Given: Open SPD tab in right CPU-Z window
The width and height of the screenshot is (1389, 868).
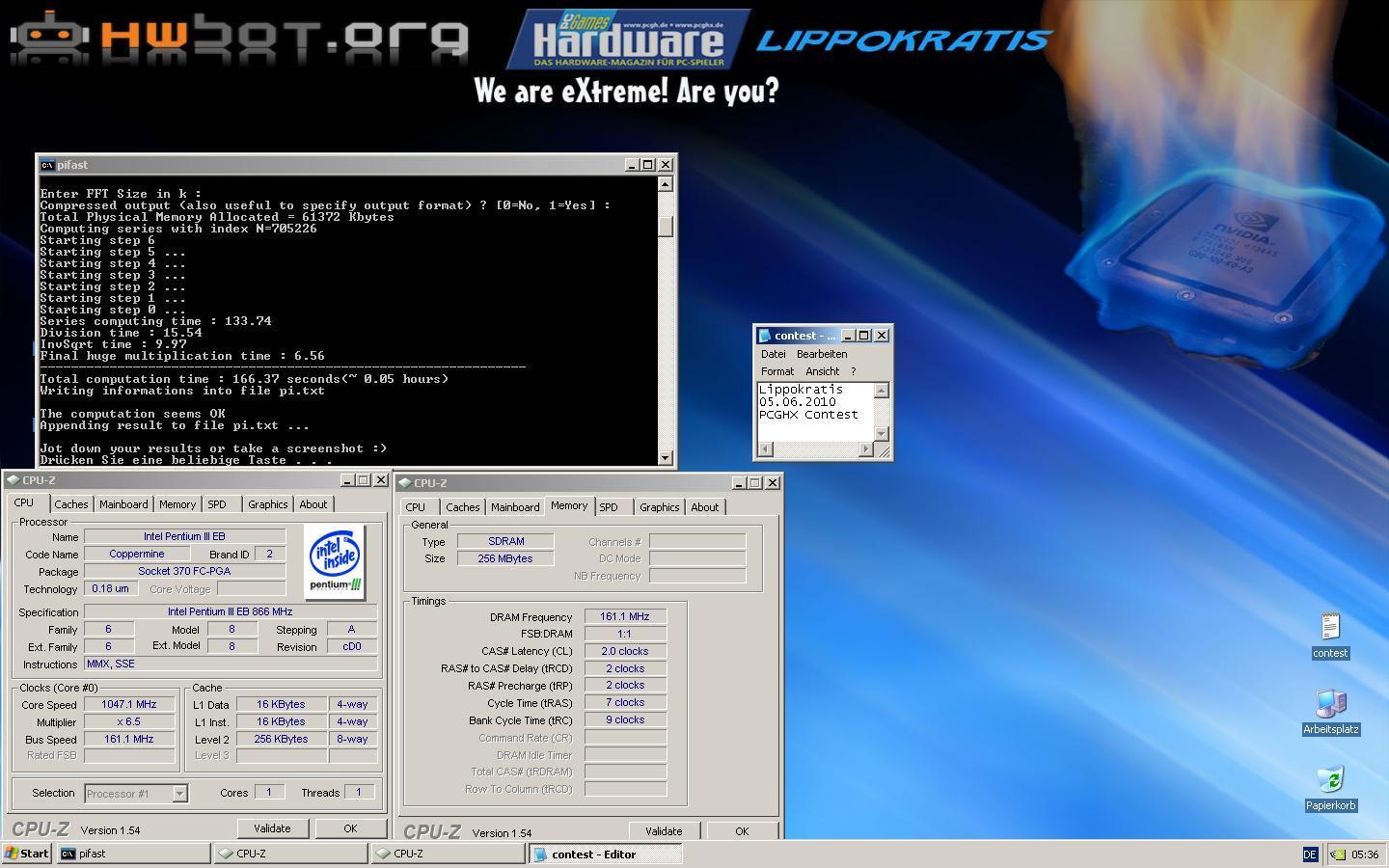Looking at the screenshot, I should point(609,507).
